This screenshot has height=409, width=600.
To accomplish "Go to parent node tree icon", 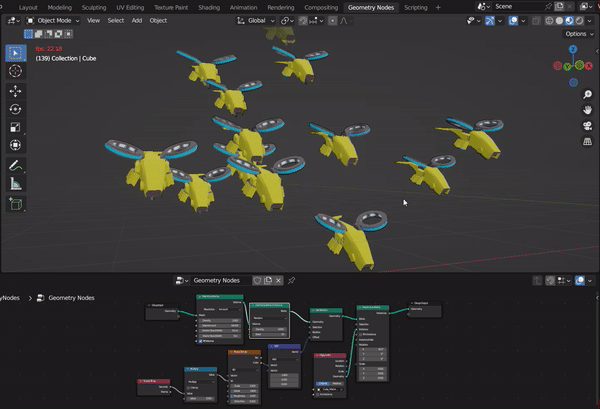I will [x=537, y=280].
